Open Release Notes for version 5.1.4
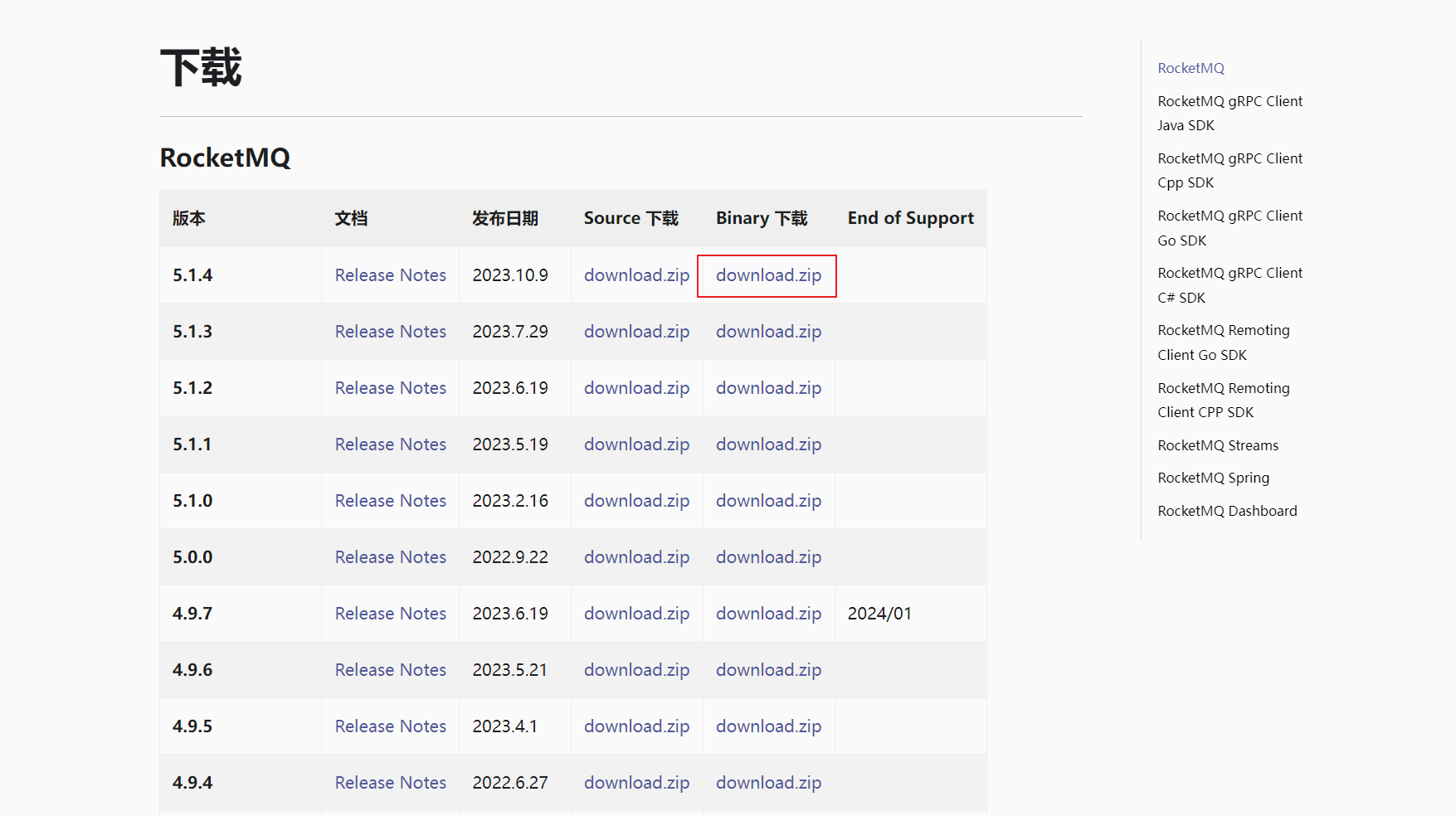Image resolution: width=1456 pixels, height=816 pixels. coord(390,275)
